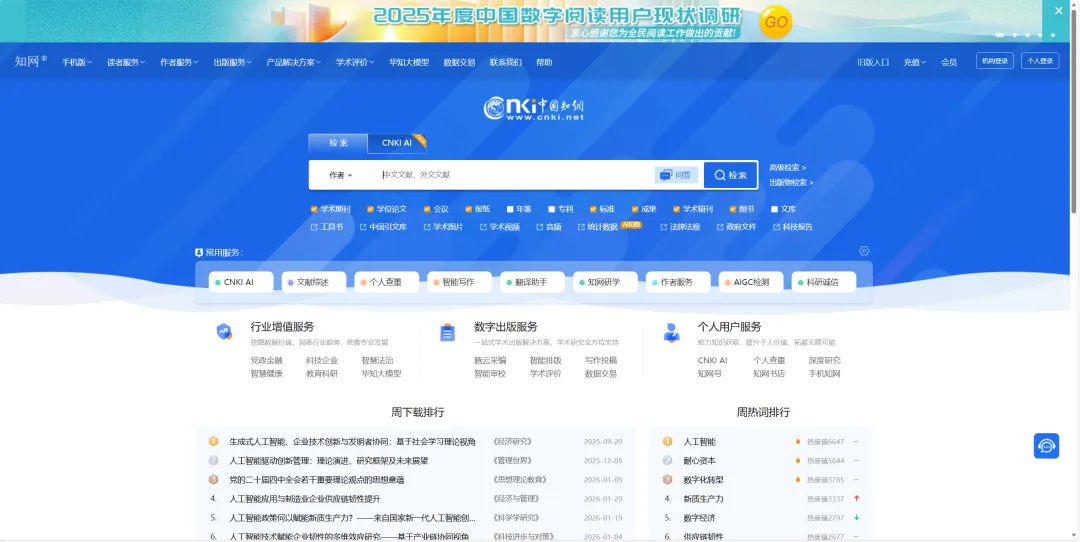This screenshot has width=1080, height=542.
Task: Expand the 手机版 menu
Action: [x=76, y=62]
